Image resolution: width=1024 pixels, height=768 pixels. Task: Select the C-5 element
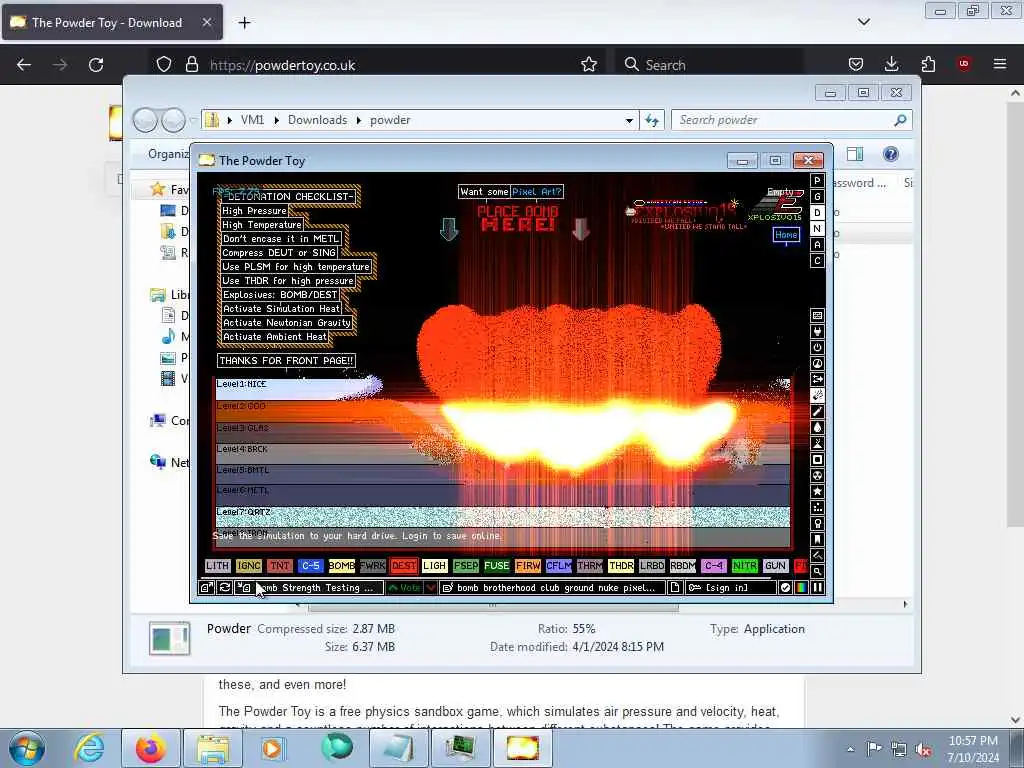(x=311, y=566)
